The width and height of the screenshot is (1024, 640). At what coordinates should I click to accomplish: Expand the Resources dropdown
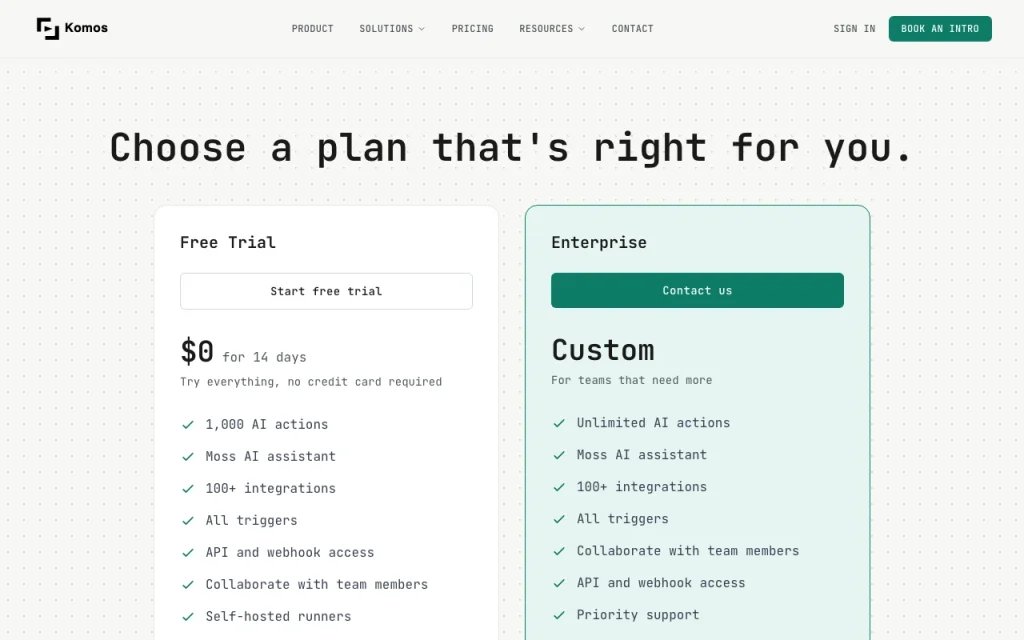(552, 29)
